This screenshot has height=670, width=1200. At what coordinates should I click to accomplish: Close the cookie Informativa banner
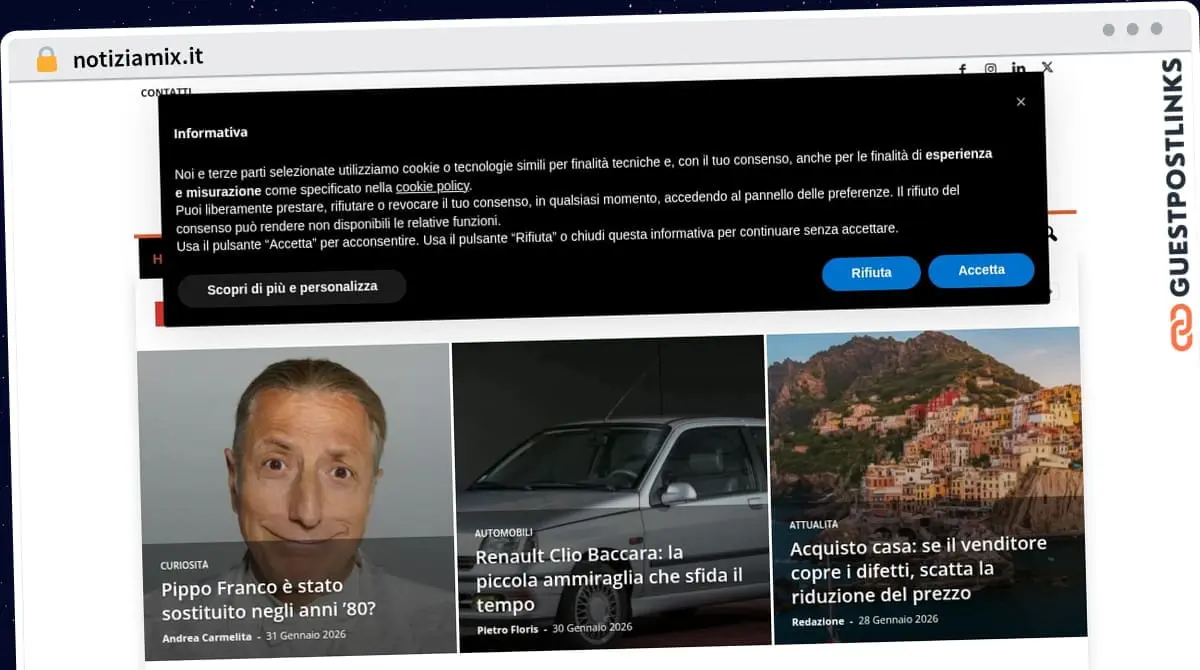click(x=1020, y=102)
